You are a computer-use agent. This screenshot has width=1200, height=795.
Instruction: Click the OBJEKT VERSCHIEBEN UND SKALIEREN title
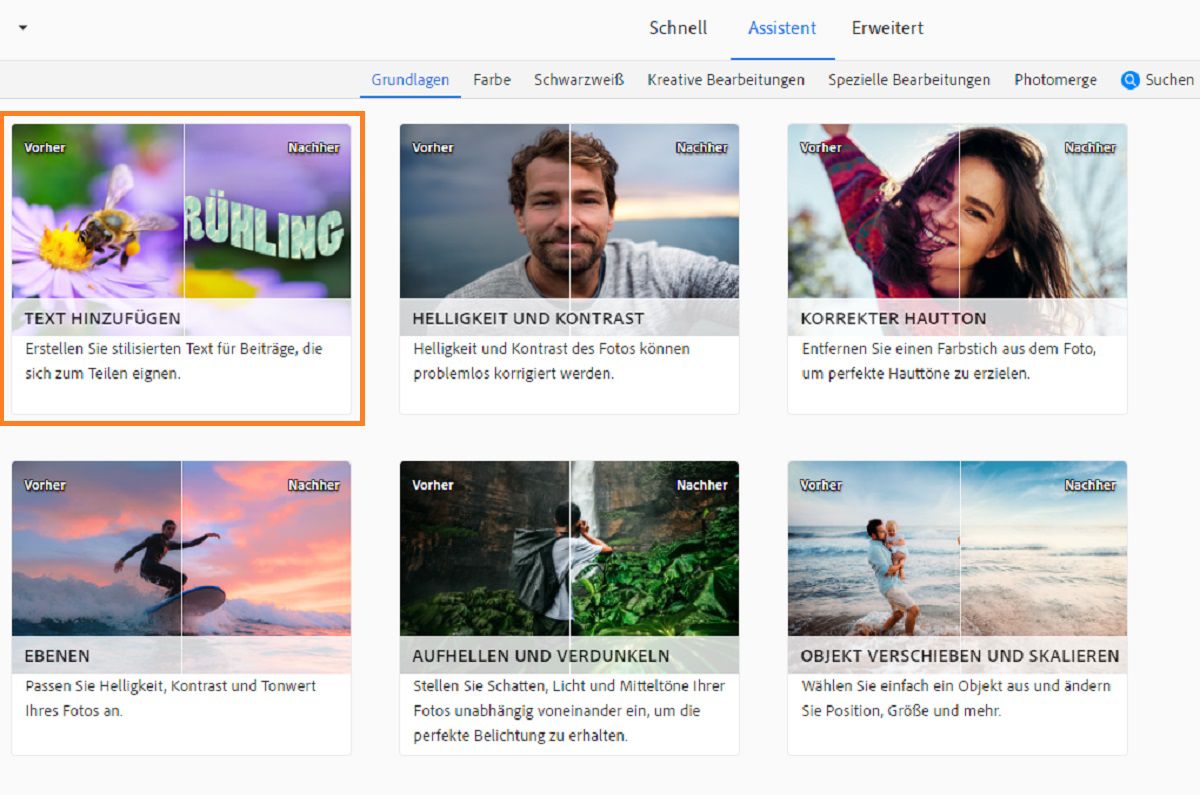(x=960, y=657)
